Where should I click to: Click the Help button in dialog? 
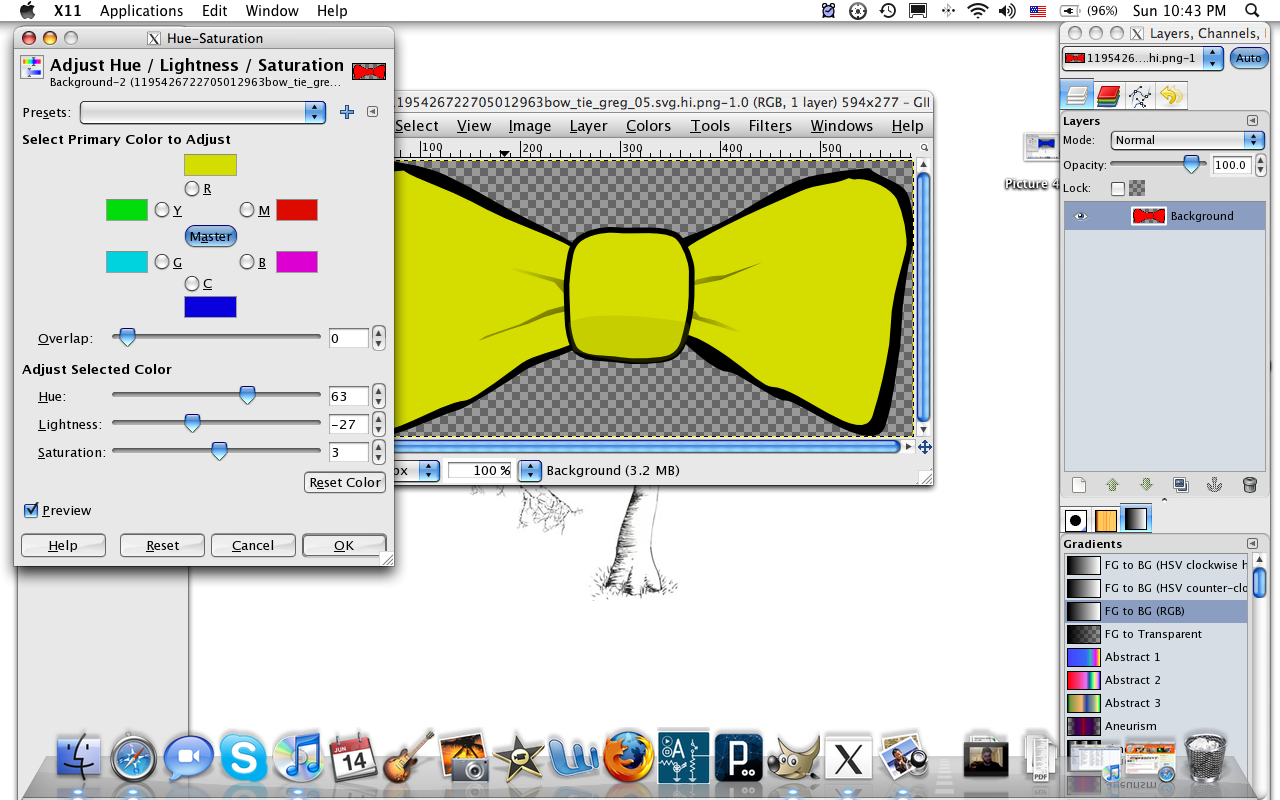point(63,545)
